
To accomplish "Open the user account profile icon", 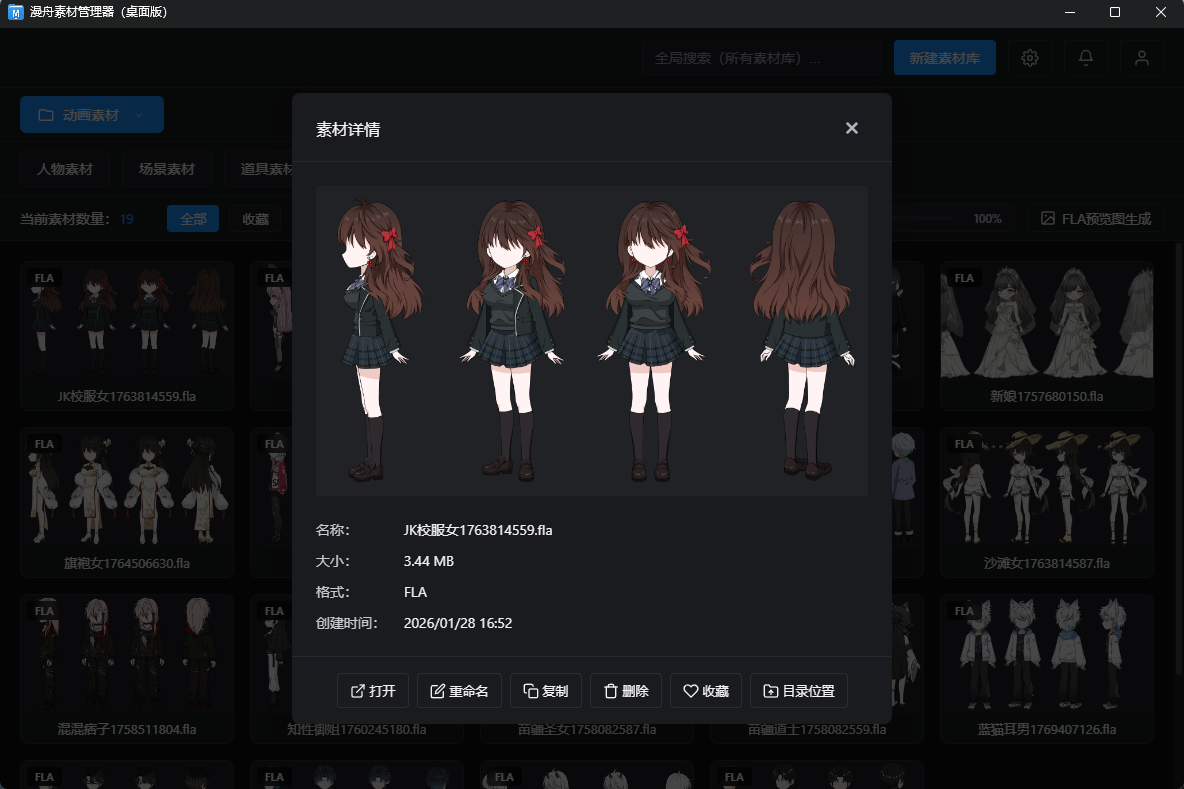I will (1141, 58).
